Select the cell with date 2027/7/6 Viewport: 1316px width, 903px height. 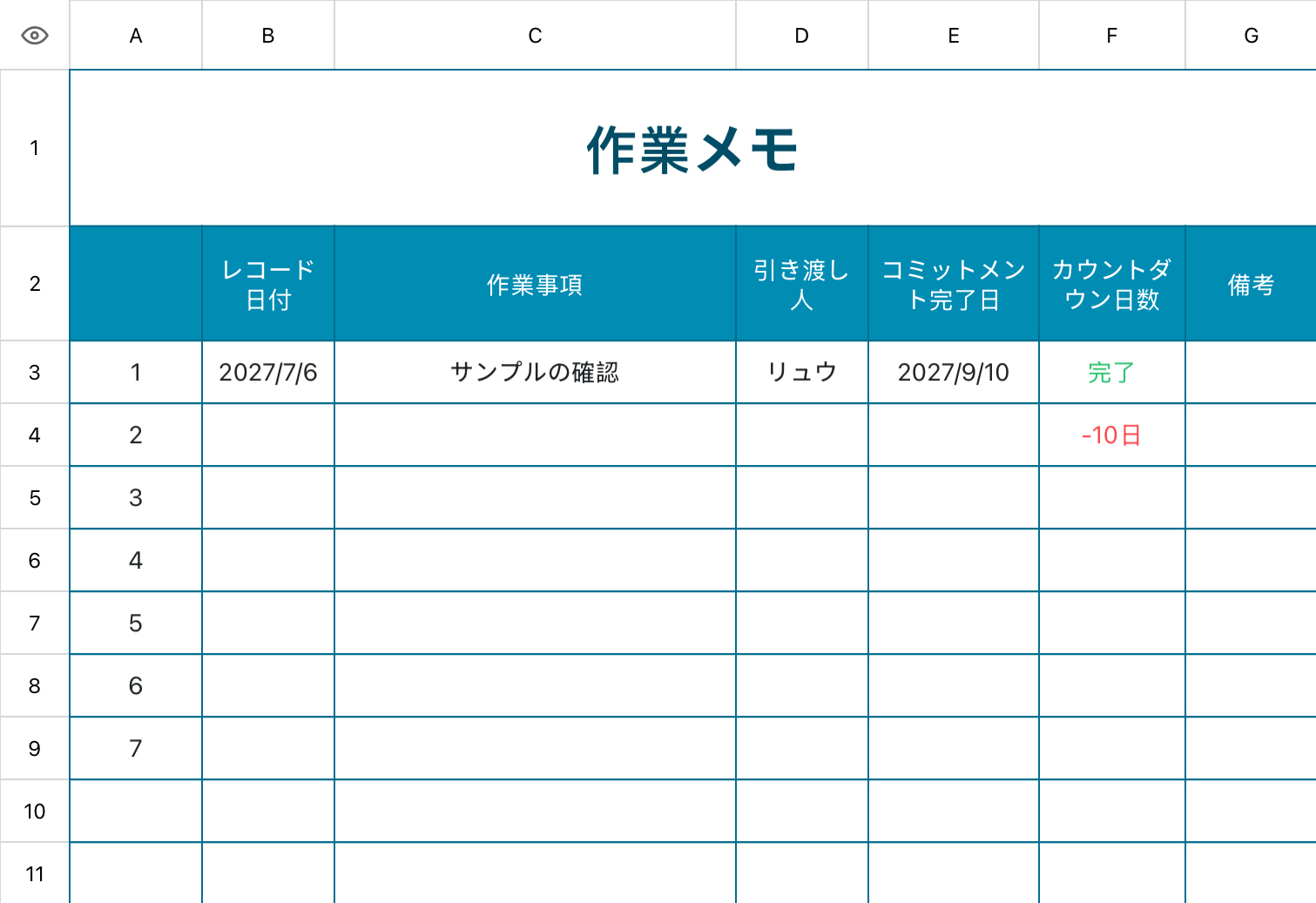268,373
